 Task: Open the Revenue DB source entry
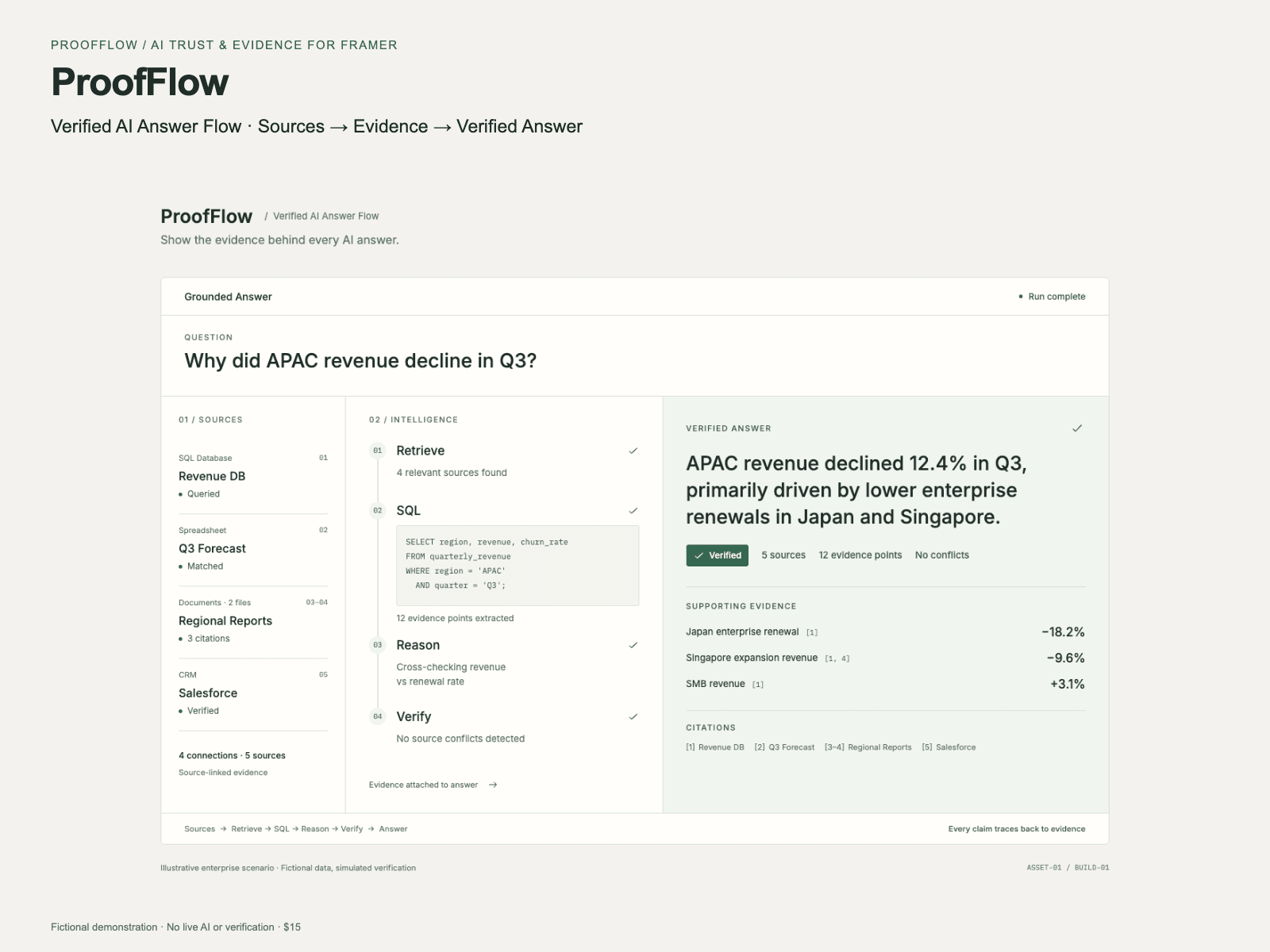(x=253, y=476)
